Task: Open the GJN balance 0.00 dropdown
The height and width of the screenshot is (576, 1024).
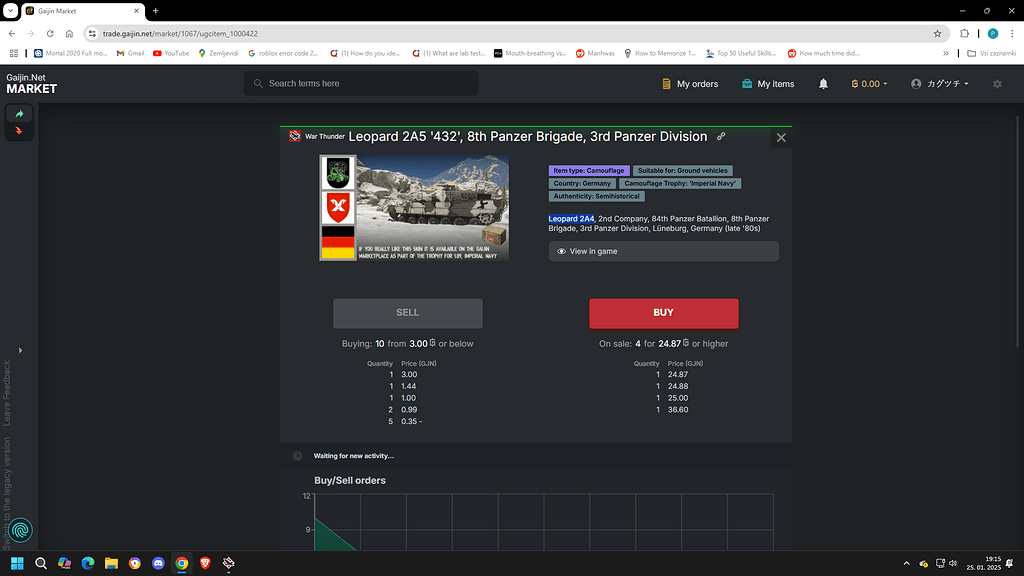Action: (x=869, y=84)
